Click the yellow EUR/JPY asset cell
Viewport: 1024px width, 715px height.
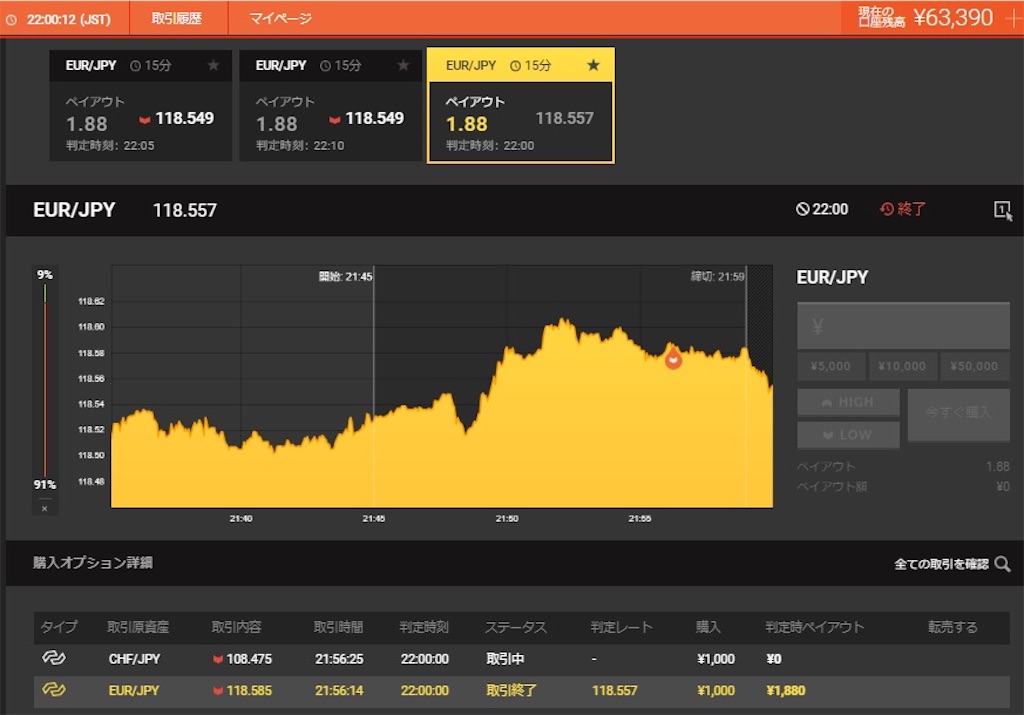pos(134,690)
